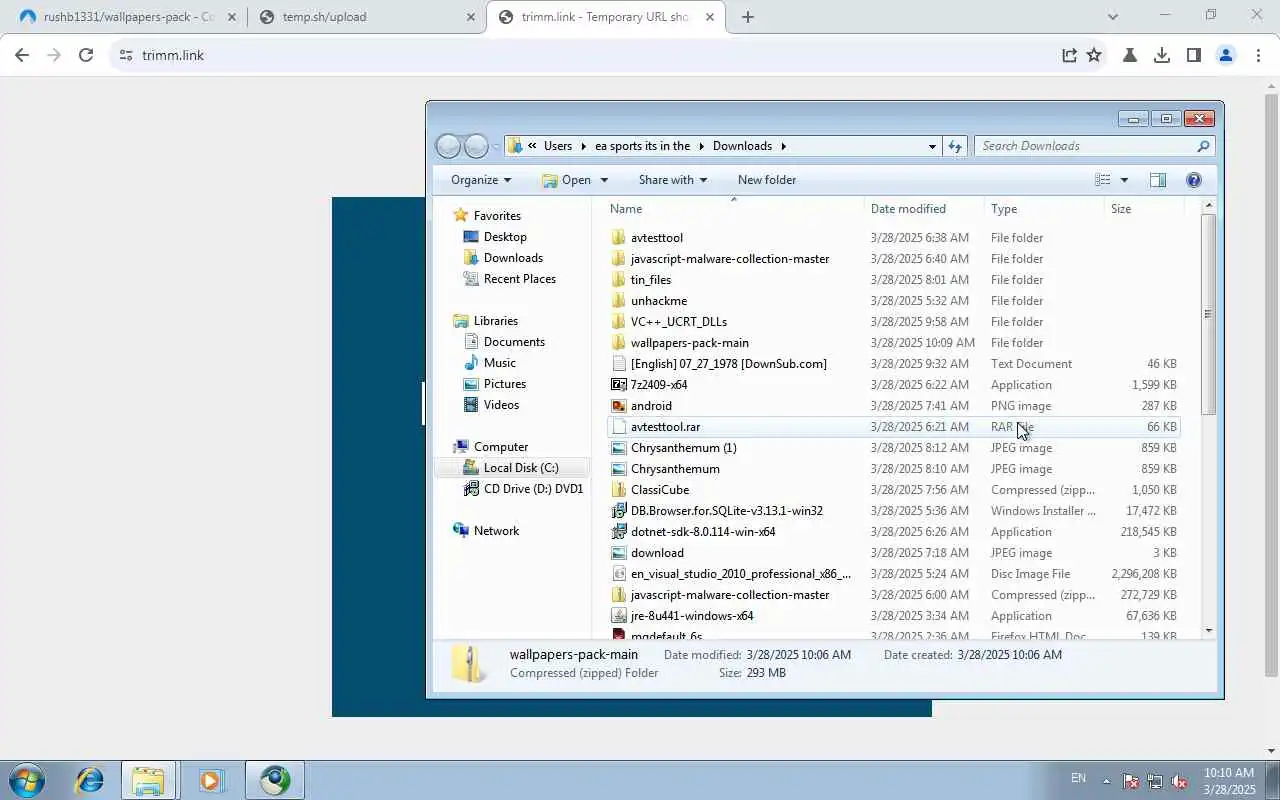Image resolution: width=1280 pixels, height=800 pixels.
Task: Click the file list scroll up arrow
Action: (x=1208, y=206)
